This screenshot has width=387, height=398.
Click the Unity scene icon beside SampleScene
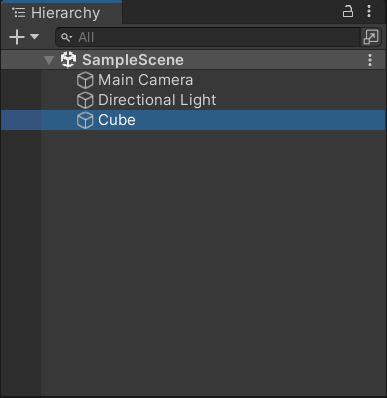tap(69, 60)
